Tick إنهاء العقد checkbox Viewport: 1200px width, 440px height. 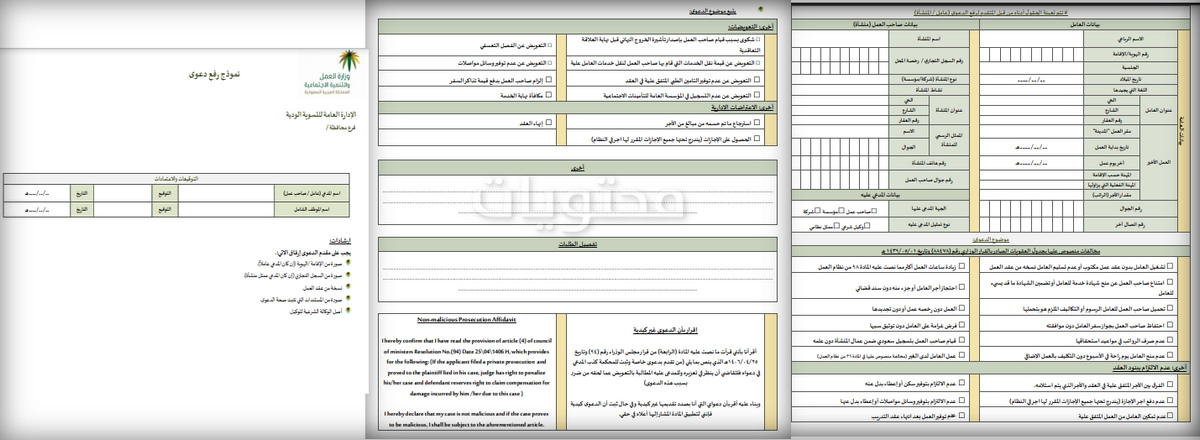(x=549, y=122)
